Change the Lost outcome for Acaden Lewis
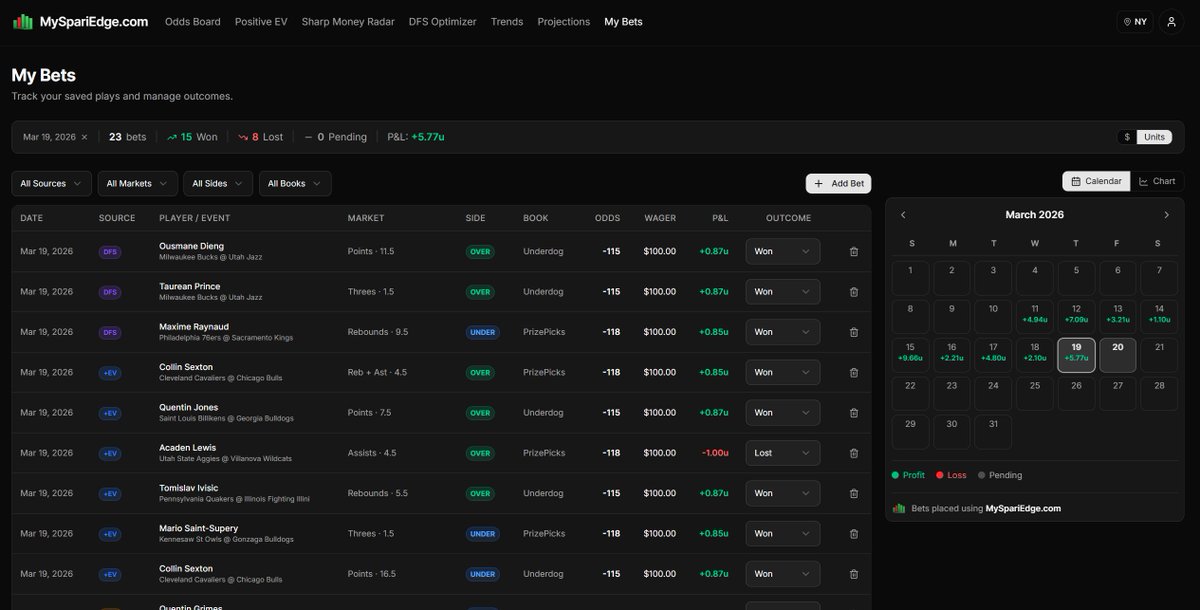The width and height of the screenshot is (1200, 610). 783,453
